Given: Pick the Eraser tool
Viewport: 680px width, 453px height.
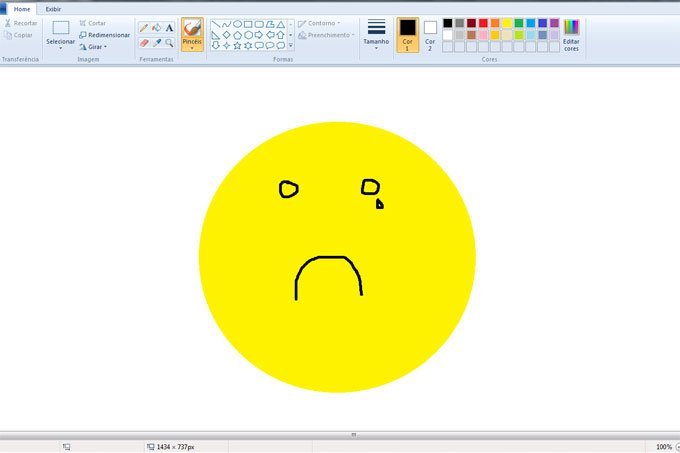Looking at the screenshot, I should (144, 43).
